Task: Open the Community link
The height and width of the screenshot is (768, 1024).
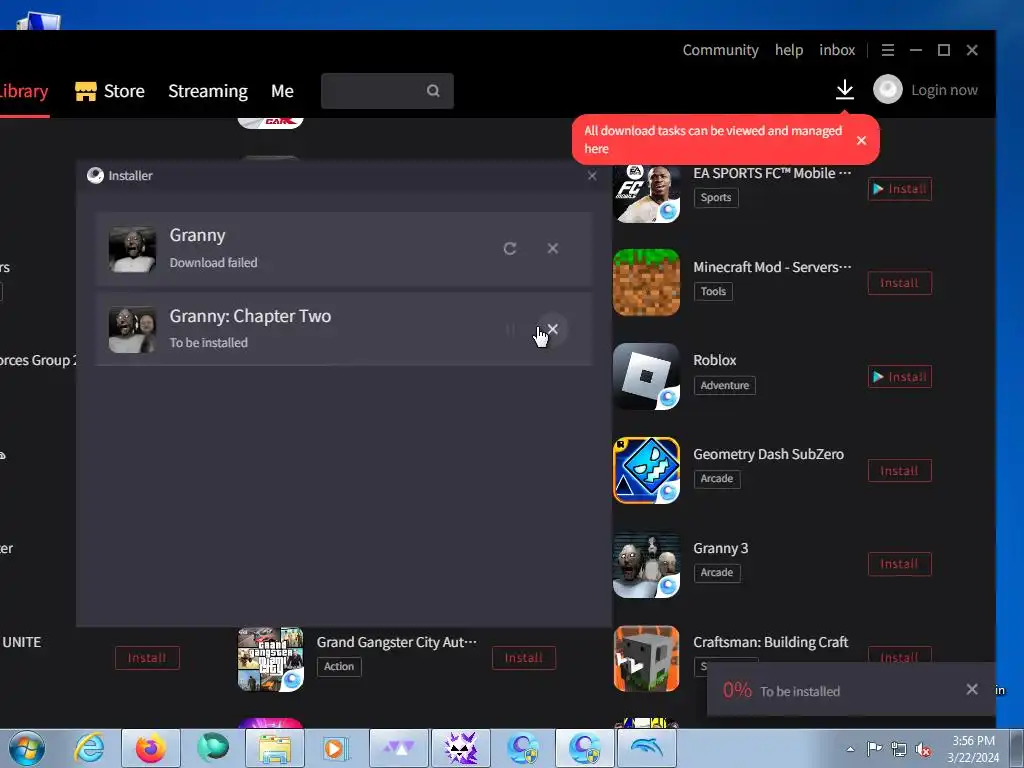Action: pyautogui.click(x=720, y=50)
